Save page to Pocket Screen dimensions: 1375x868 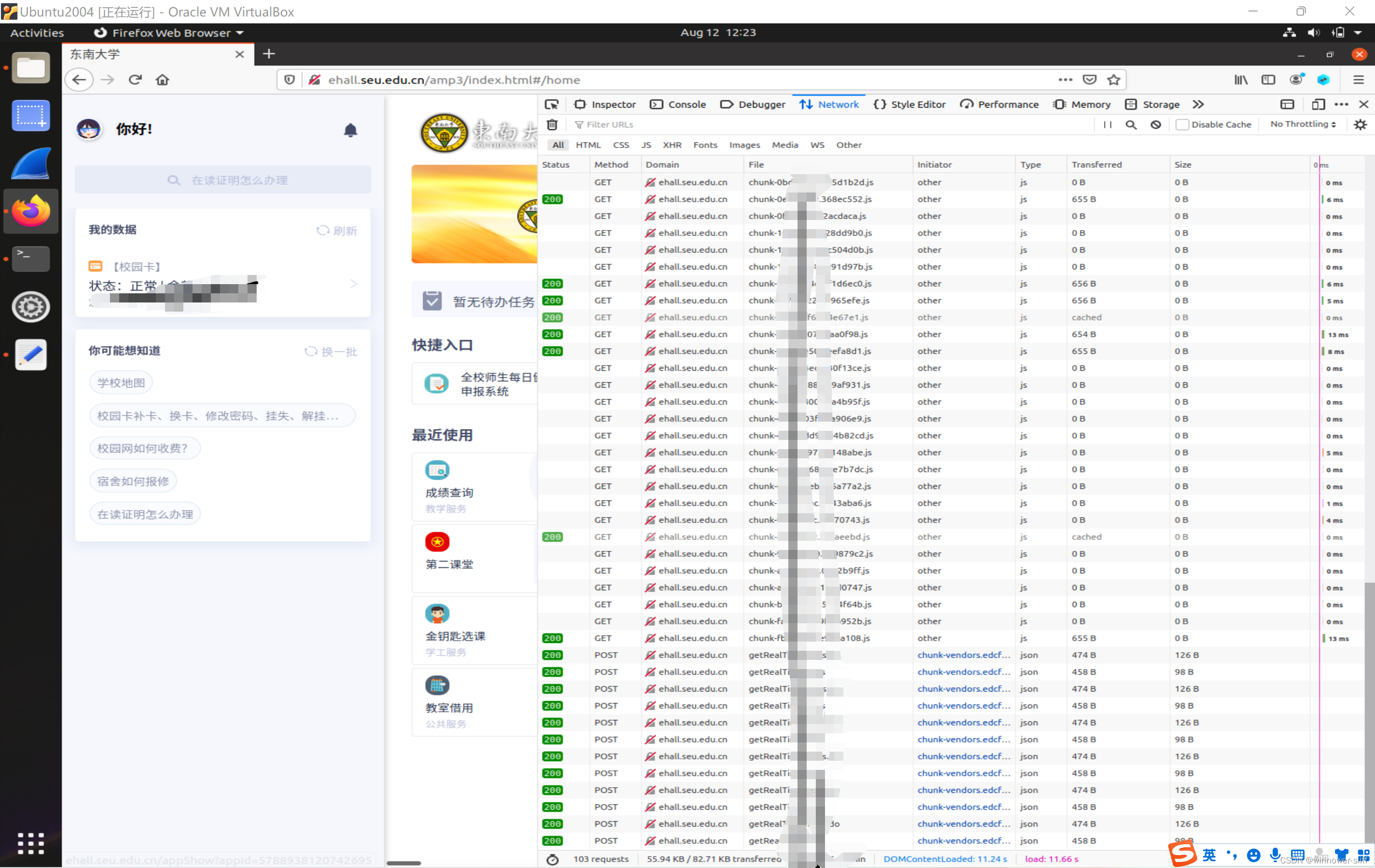(x=1089, y=80)
